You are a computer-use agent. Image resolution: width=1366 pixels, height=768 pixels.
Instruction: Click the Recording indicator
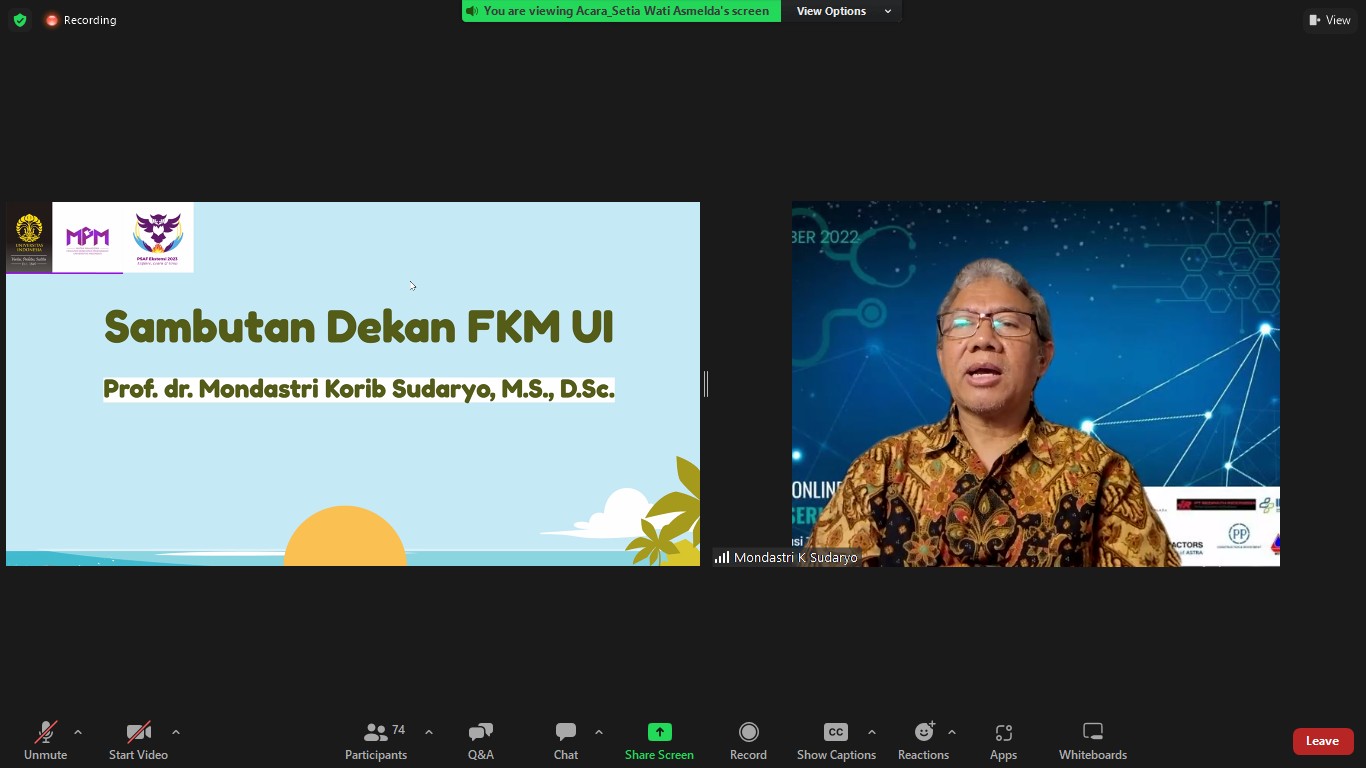(x=80, y=19)
